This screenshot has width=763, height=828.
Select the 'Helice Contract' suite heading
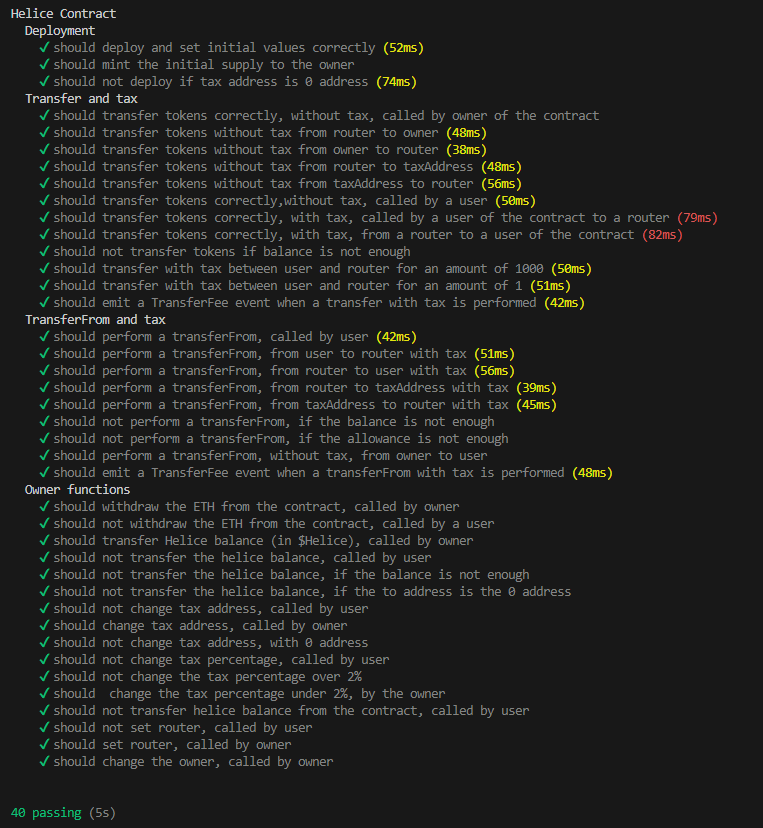(x=63, y=14)
